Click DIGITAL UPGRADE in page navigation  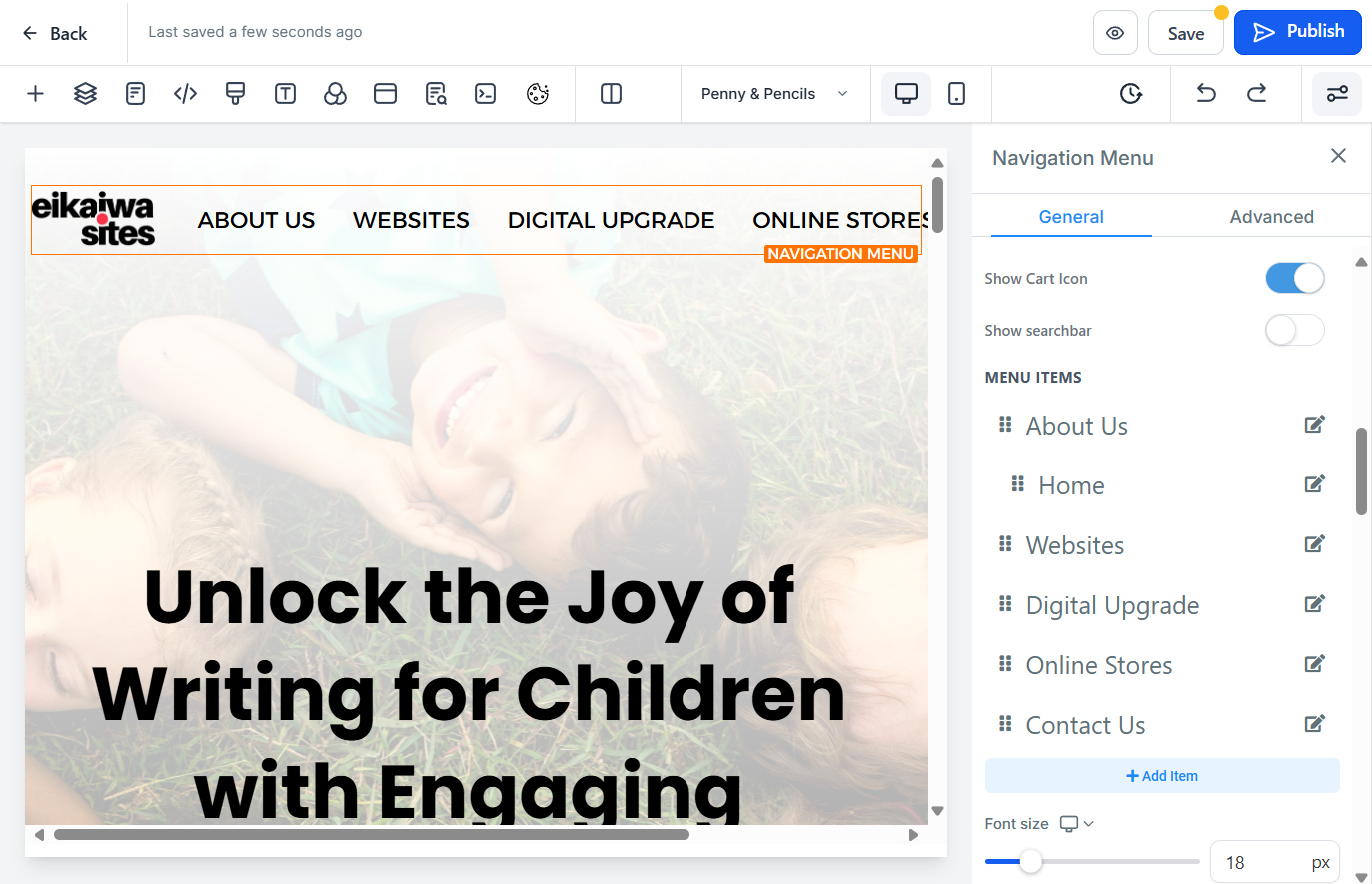611,220
